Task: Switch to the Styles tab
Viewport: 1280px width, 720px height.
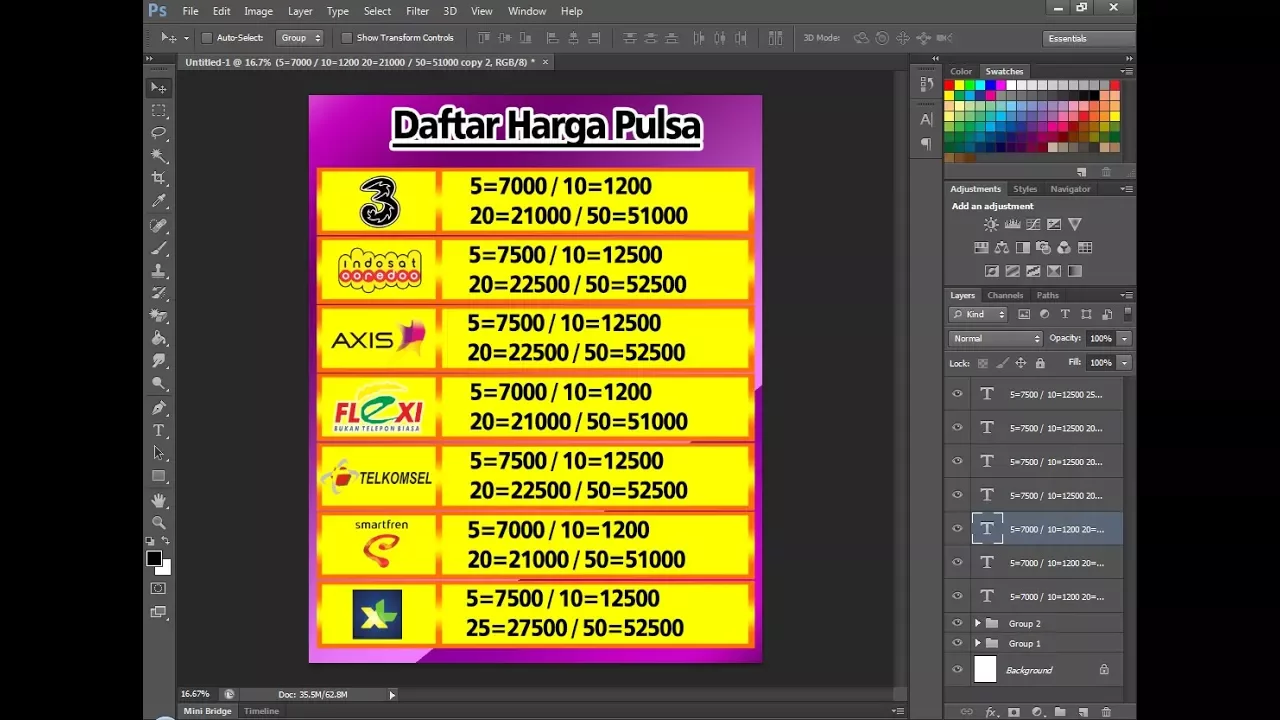Action: 1025,189
